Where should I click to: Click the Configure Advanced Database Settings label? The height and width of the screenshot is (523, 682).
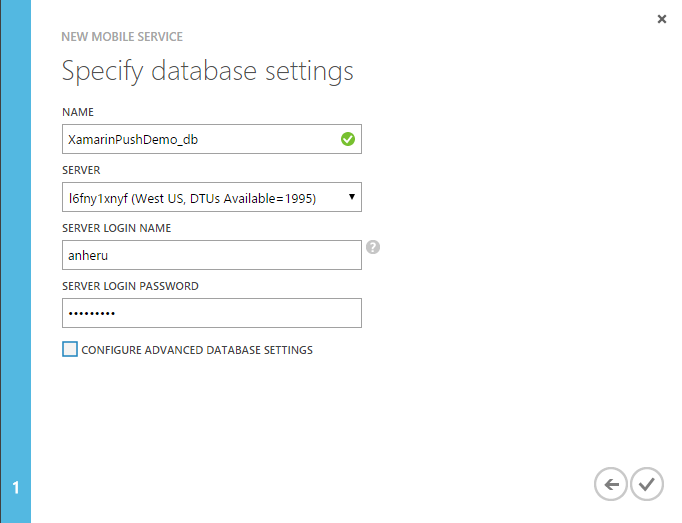coord(197,350)
